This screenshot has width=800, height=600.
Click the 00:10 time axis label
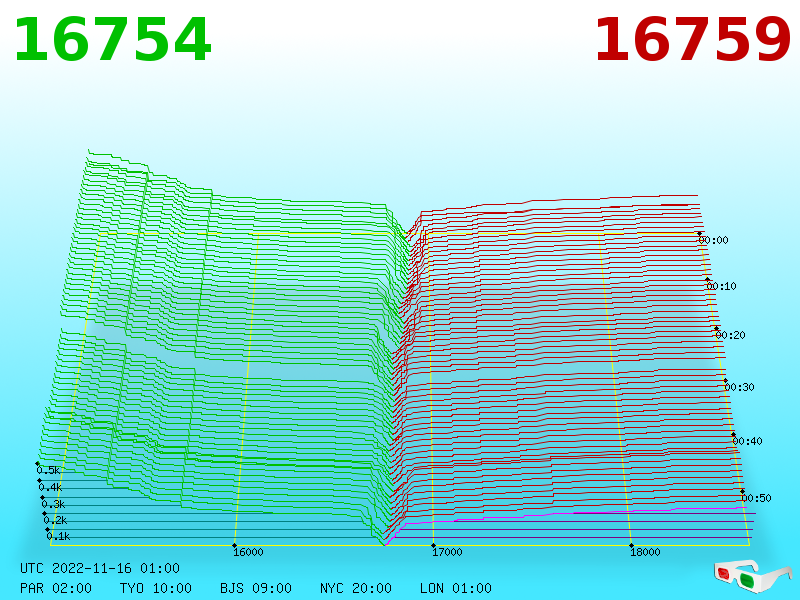click(721, 286)
